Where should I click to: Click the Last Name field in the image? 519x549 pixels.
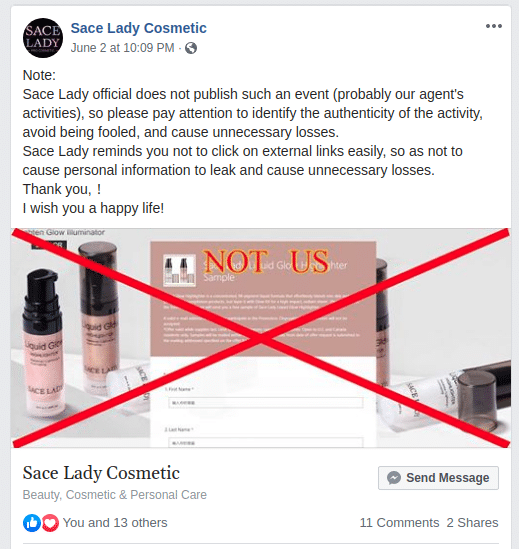point(265,443)
